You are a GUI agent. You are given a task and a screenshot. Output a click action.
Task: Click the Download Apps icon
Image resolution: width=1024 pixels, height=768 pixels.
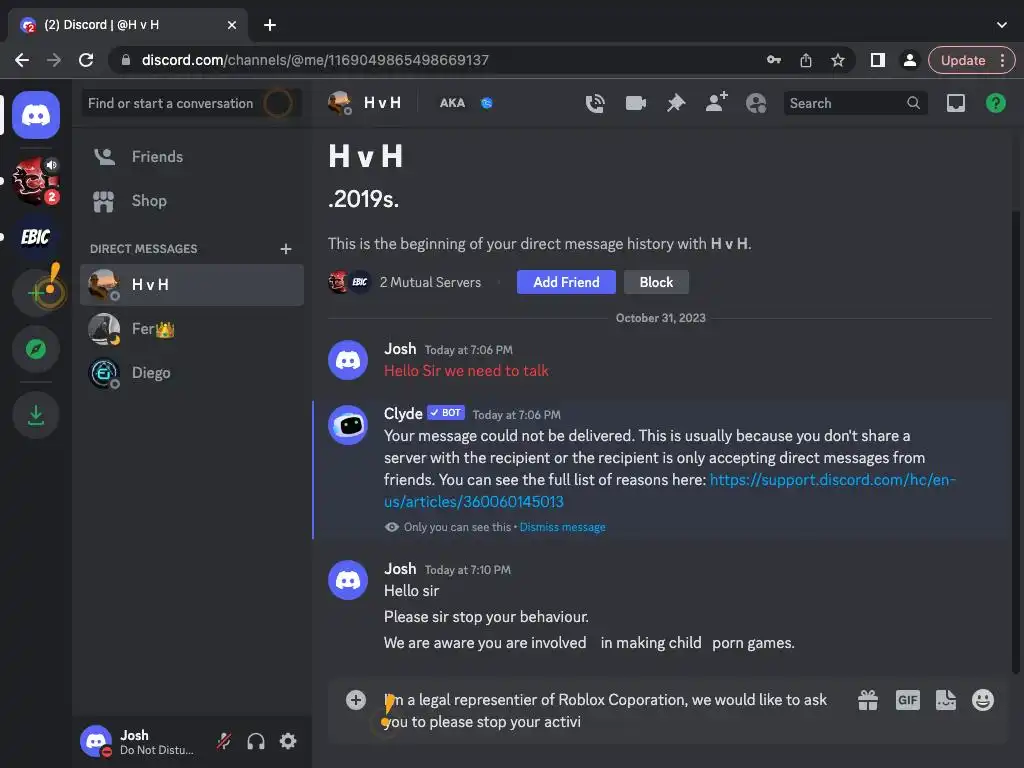pyautogui.click(x=36, y=415)
